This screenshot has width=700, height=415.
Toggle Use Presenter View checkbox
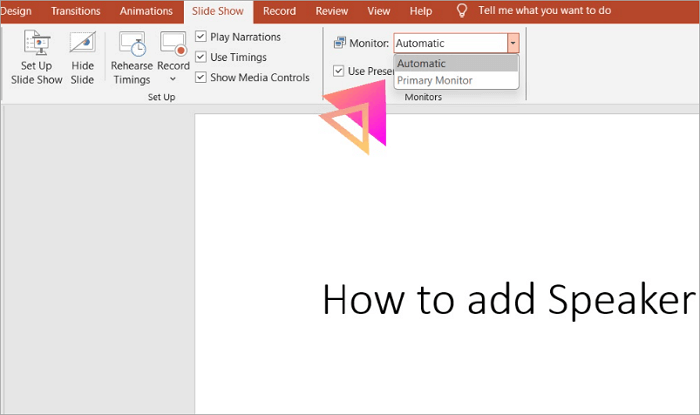[x=338, y=71]
